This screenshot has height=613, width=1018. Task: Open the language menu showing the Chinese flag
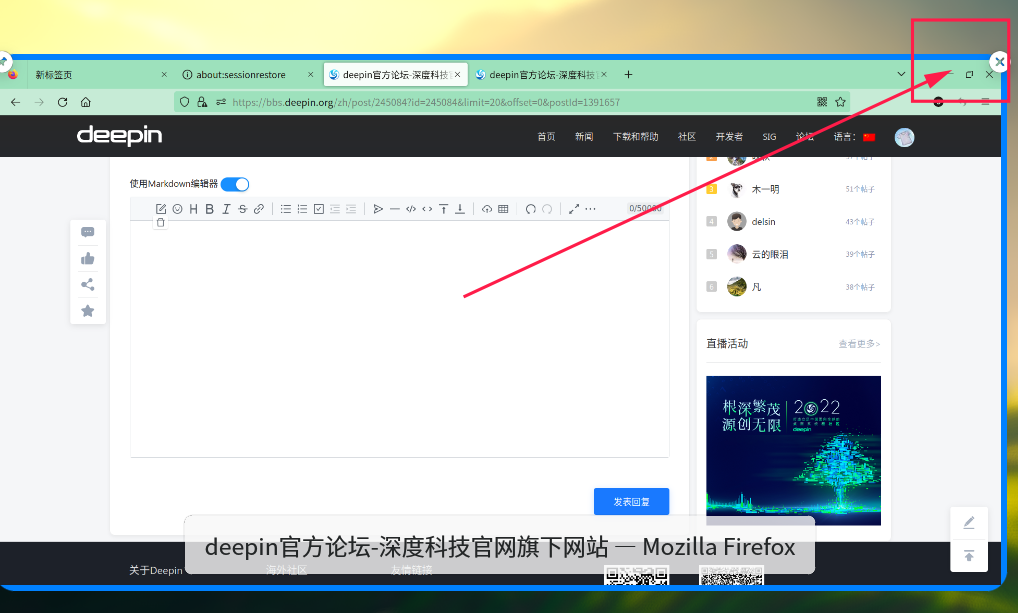(869, 136)
